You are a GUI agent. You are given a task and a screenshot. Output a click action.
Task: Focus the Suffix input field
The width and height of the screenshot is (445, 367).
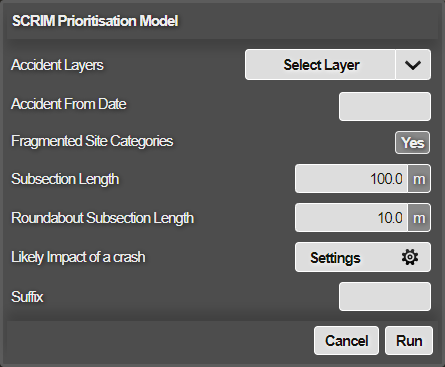coord(385,297)
